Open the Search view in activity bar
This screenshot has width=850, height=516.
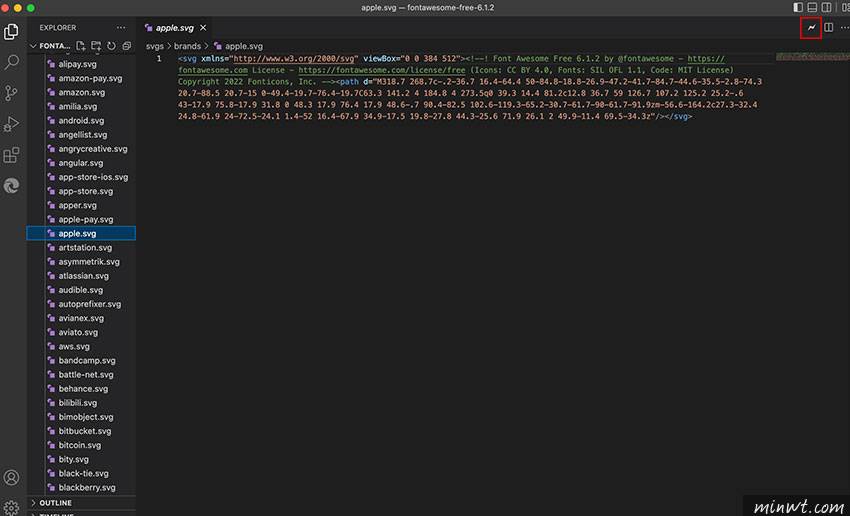[12, 62]
